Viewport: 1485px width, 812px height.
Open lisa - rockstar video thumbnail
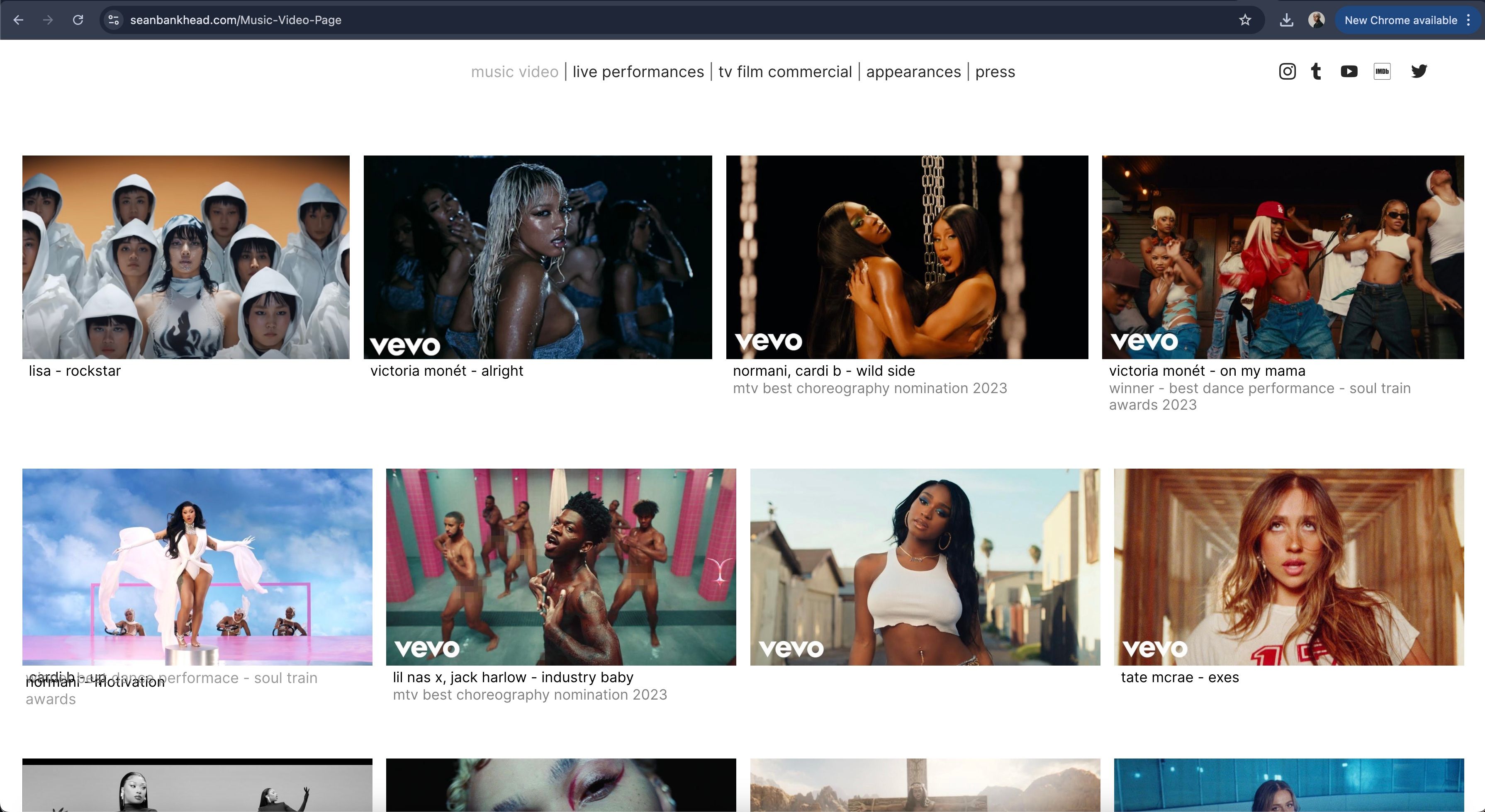(186, 257)
